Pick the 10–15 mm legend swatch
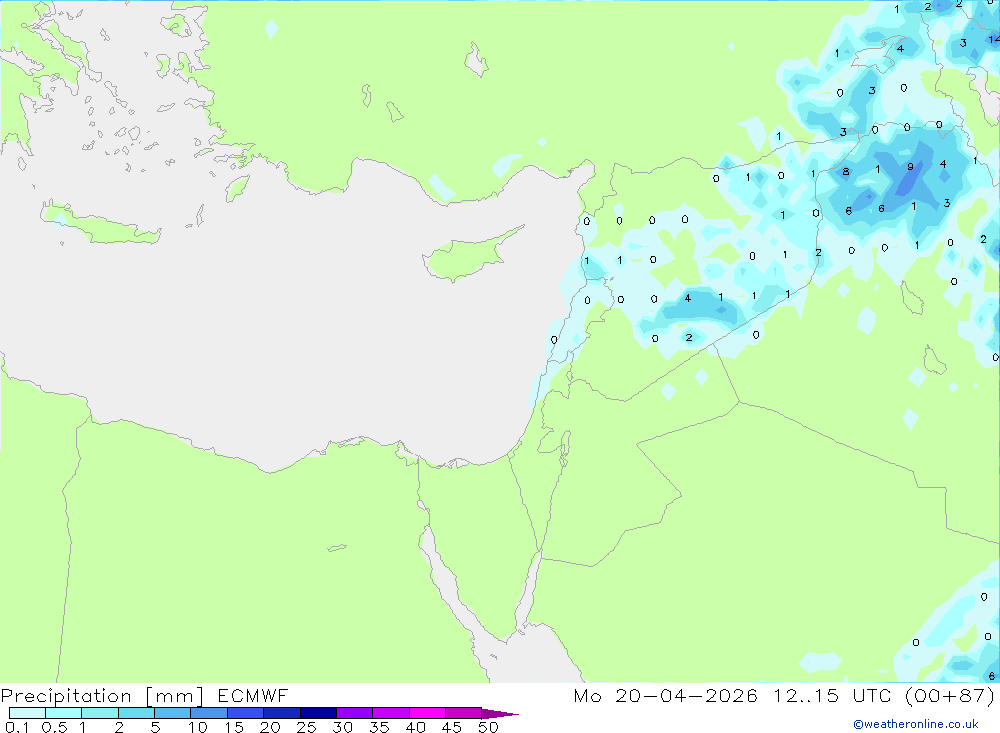 tap(209, 713)
